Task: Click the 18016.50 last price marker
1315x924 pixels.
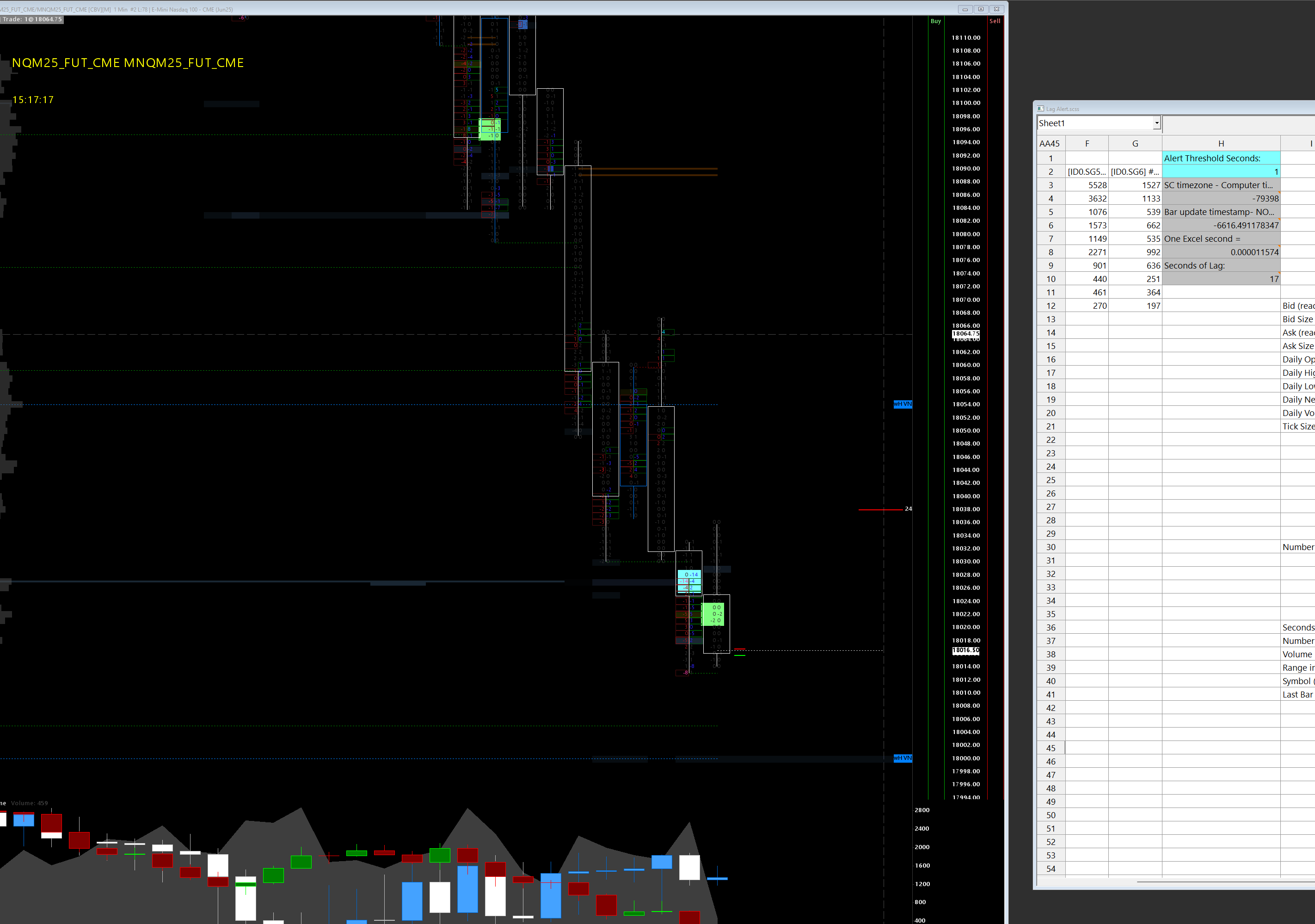Action: (x=965, y=650)
